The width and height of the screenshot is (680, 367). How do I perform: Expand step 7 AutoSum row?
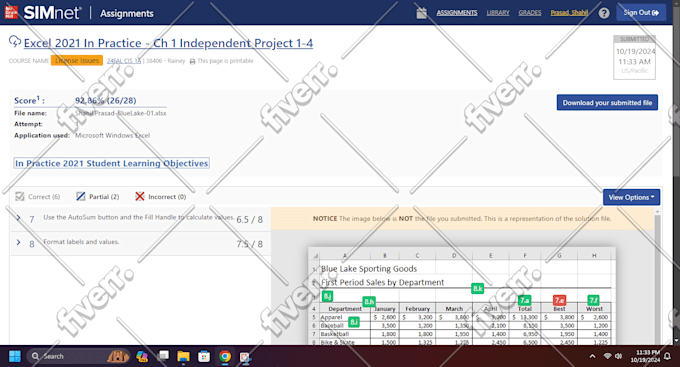pyautogui.click(x=18, y=218)
